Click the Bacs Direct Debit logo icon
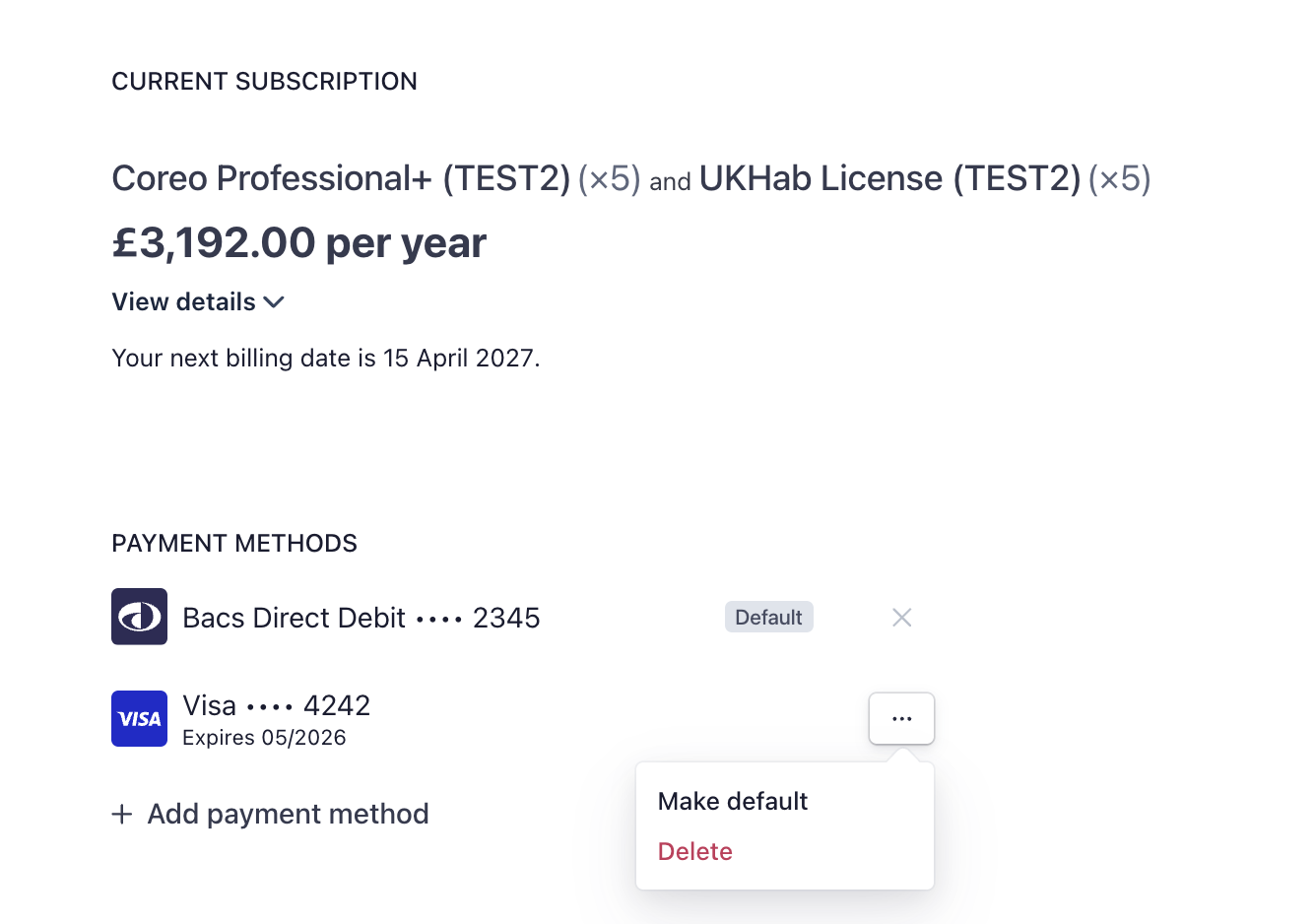 [139, 617]
